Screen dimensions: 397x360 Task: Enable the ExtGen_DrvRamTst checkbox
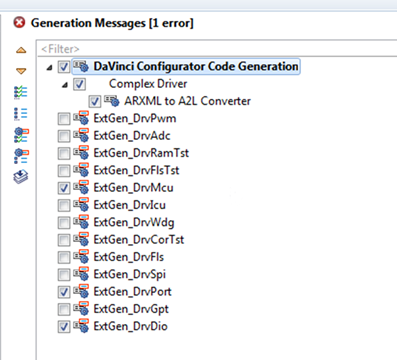[64, 154]
